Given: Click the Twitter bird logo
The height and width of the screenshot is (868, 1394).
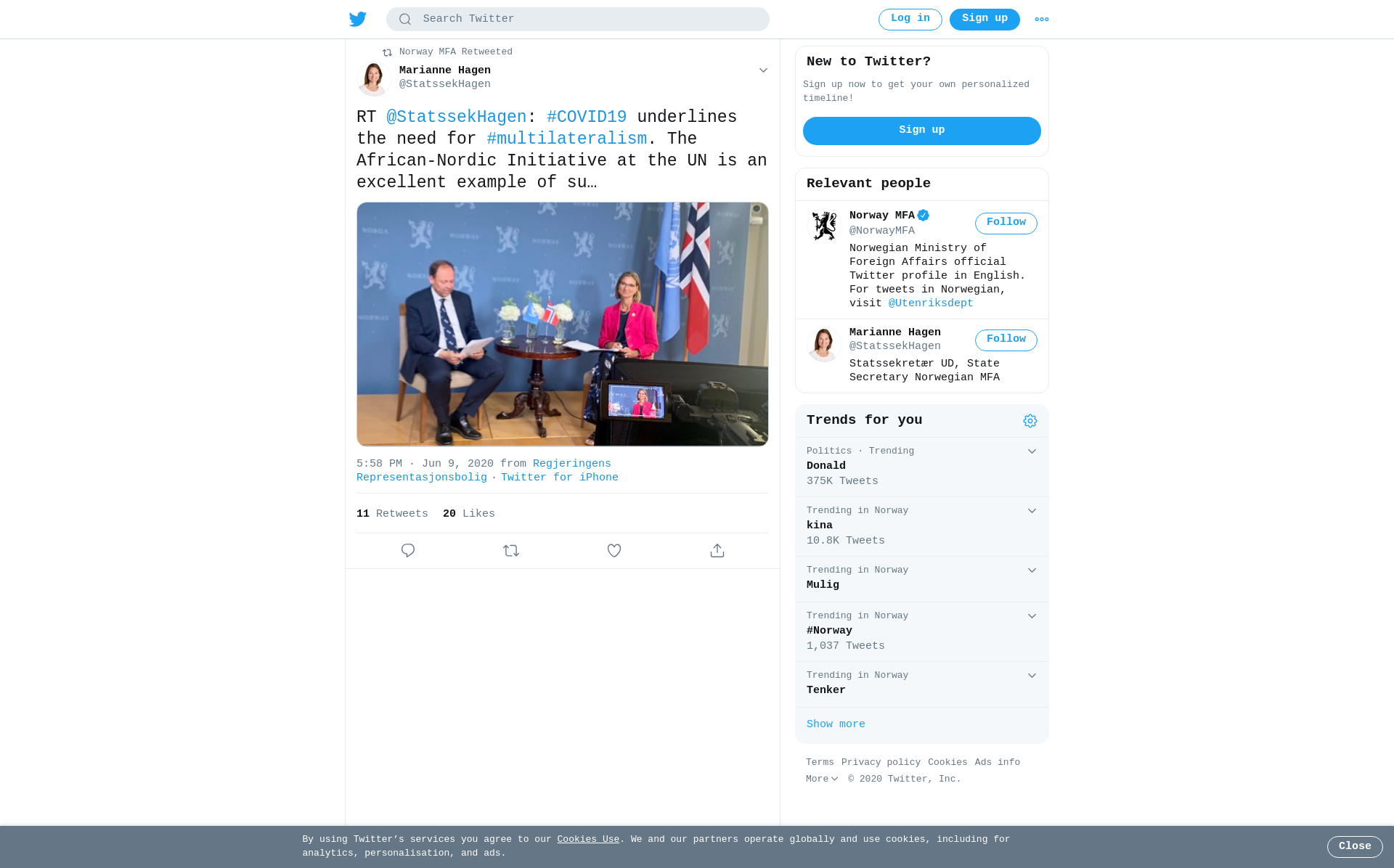Looking at the screenshot, I should [357, 19].
